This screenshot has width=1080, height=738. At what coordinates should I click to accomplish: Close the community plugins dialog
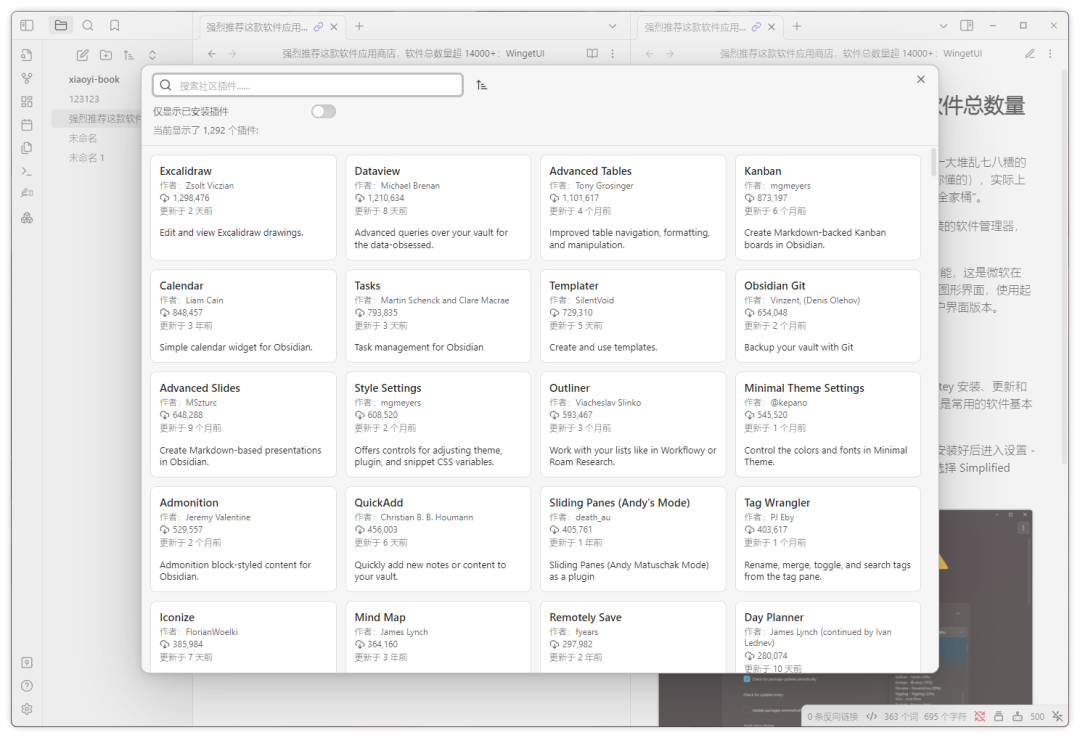[921, 79]
